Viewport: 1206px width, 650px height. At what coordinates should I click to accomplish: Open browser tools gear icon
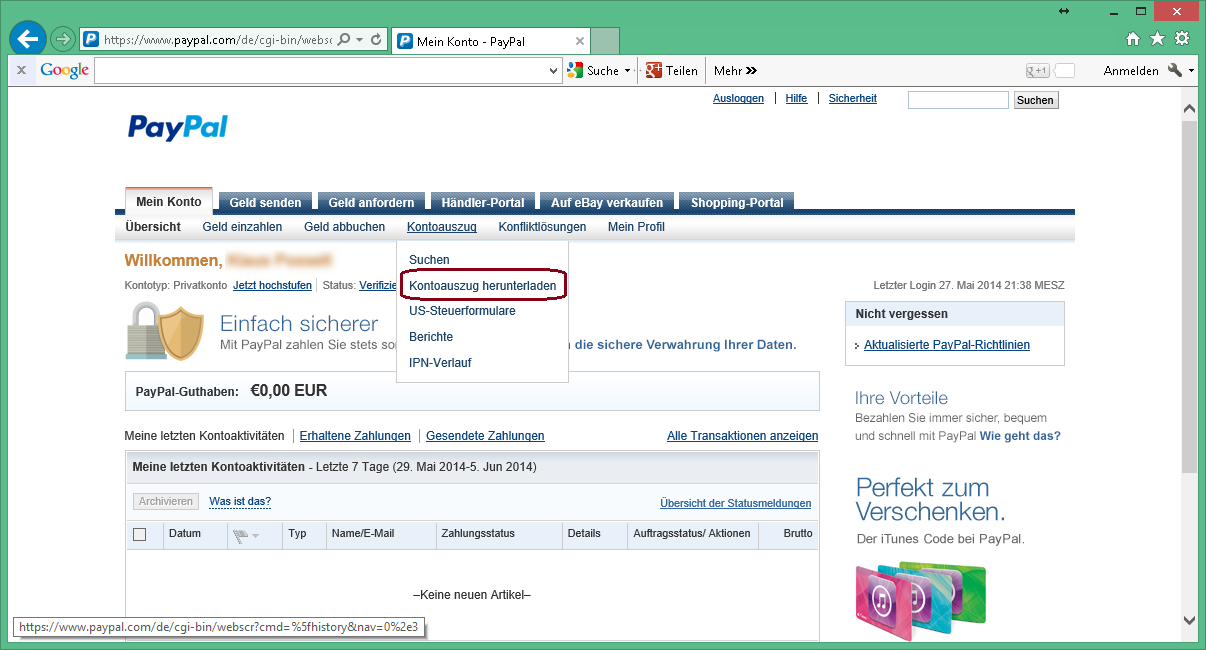coord(1182,39)
